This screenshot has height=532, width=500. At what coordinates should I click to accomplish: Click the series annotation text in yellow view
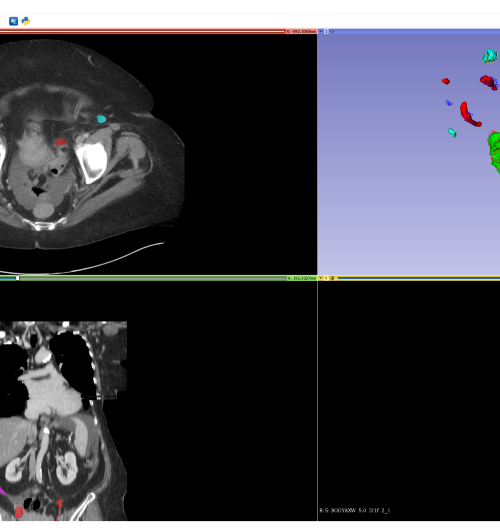(x=355, y=510)
